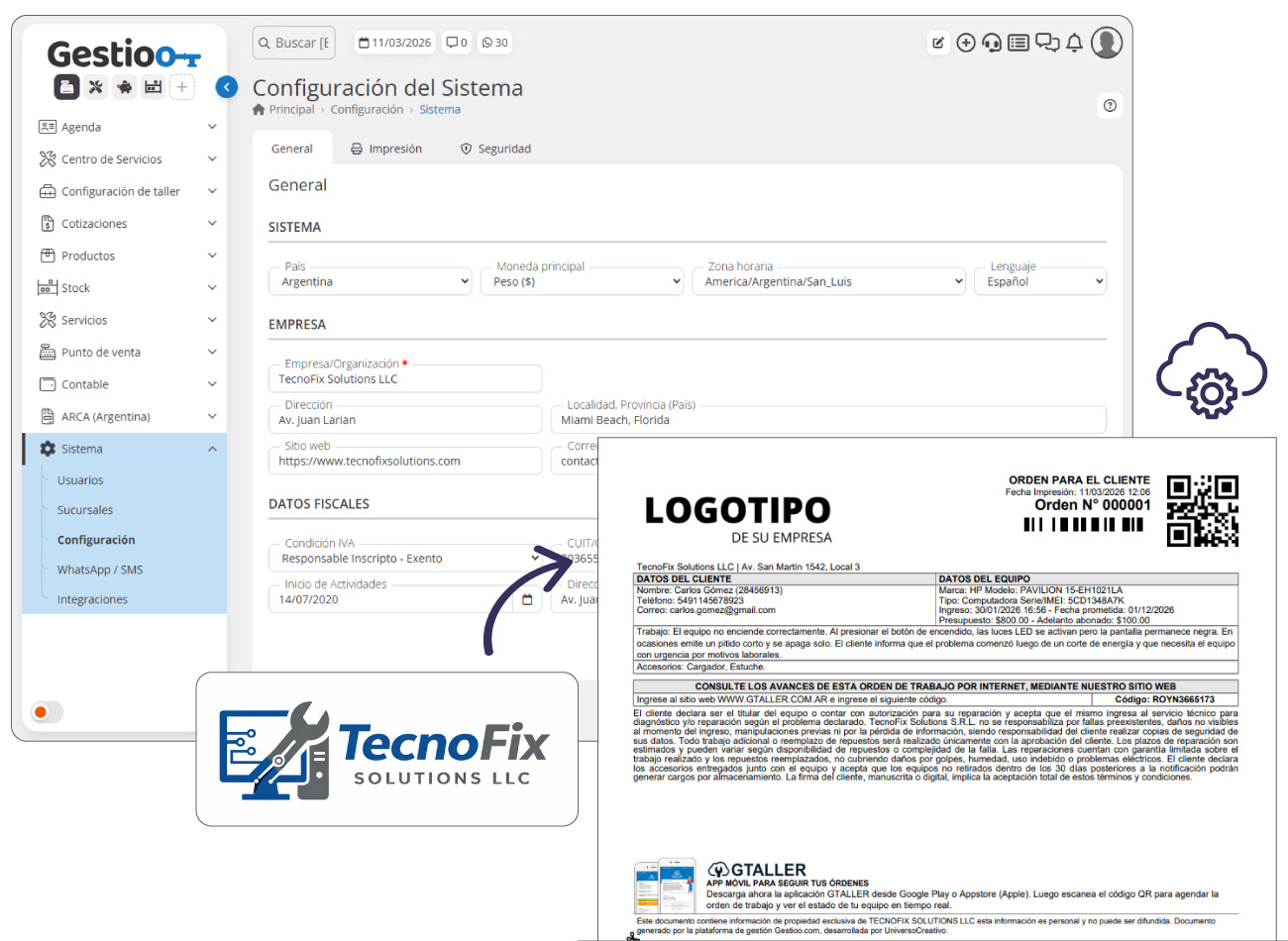This screenshot has width=1288, height=941.
Task: Collapse the sidebar with the blue arrow button
Action: (x=227, y=87)
